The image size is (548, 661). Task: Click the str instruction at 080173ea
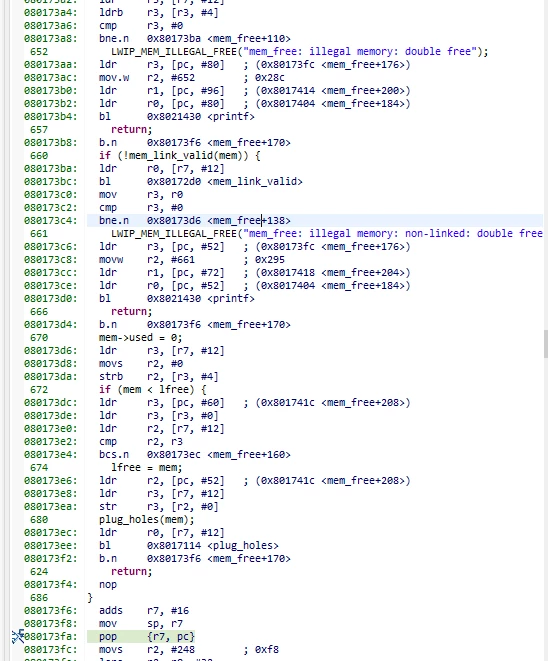(159, 507)
